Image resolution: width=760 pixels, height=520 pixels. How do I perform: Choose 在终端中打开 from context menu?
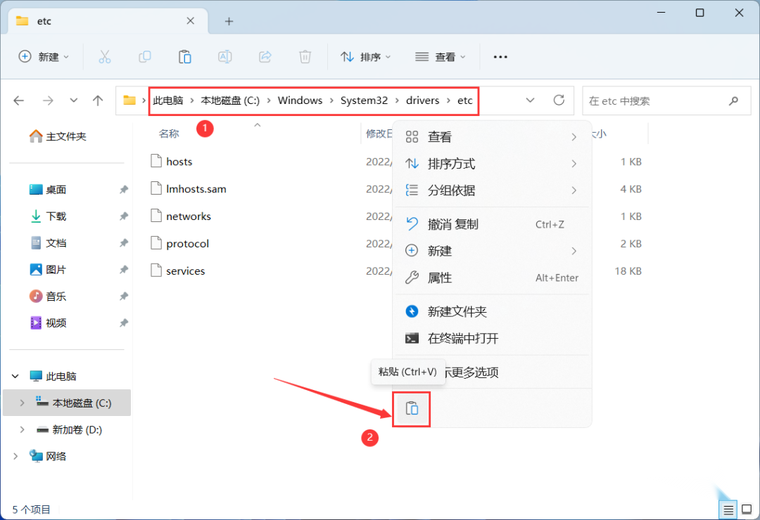click(463, 339)
